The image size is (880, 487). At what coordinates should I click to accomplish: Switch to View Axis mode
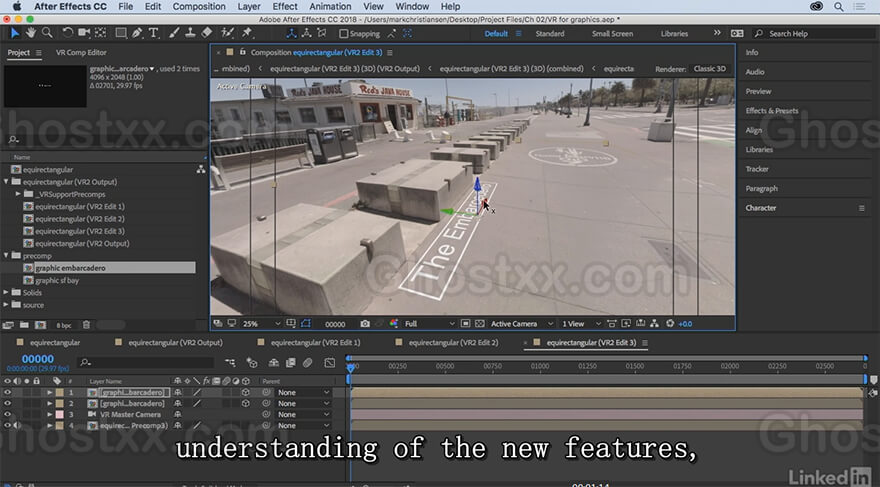tap(322, 33)
